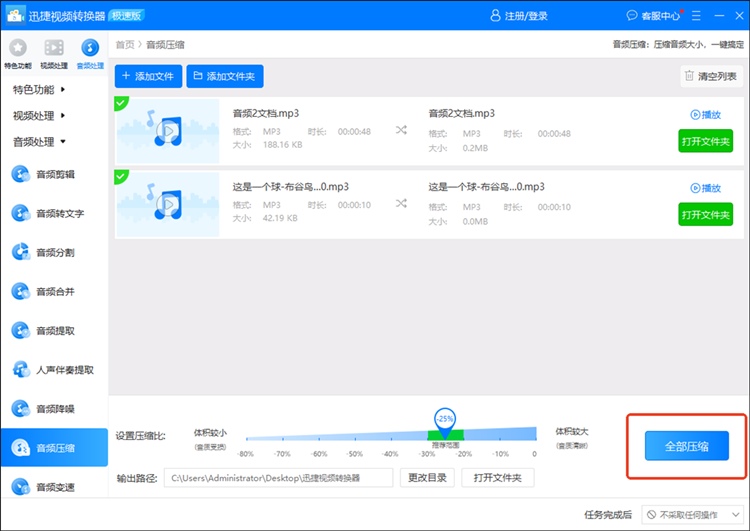Viewport: 750px width, 531px height.
Task: Click the 音频降噪 sidebar icon
Action: click(20, 409)
